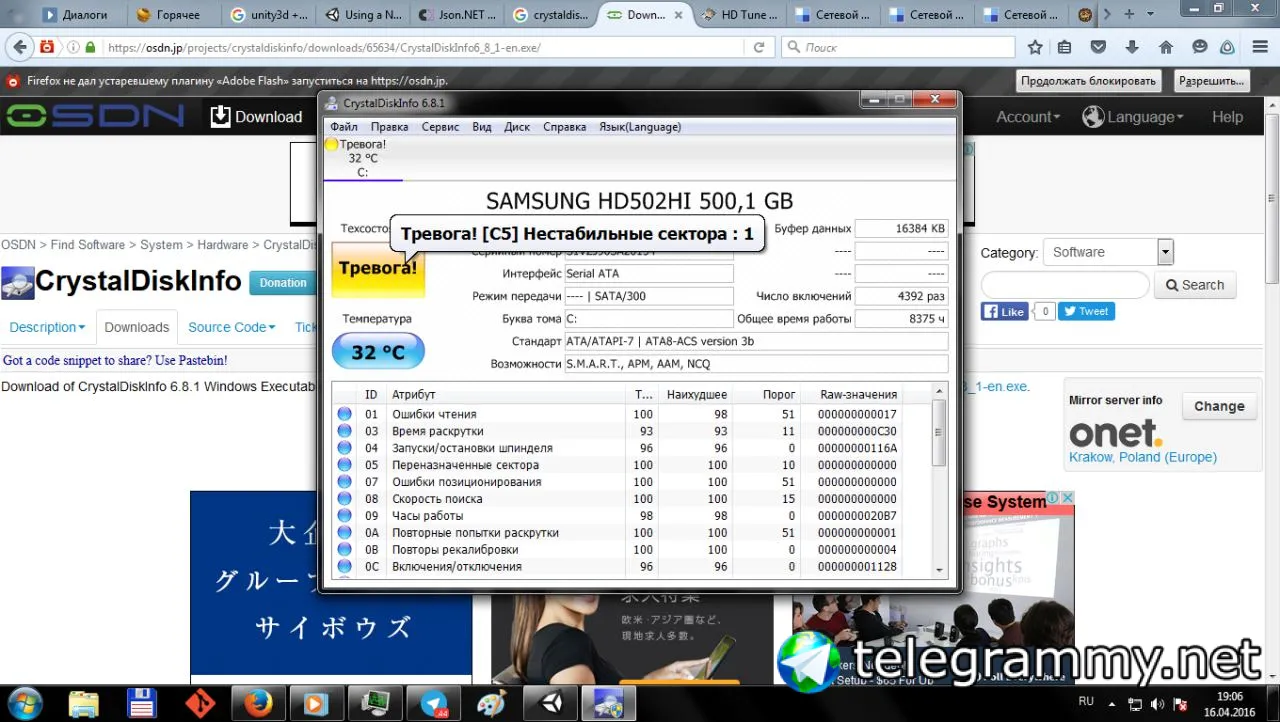Image resolution: width=1280 pixels, height=722 pixels.
Task: Open the Сервис menu in CrystalDiskInfo
Action: click(440, 127)
